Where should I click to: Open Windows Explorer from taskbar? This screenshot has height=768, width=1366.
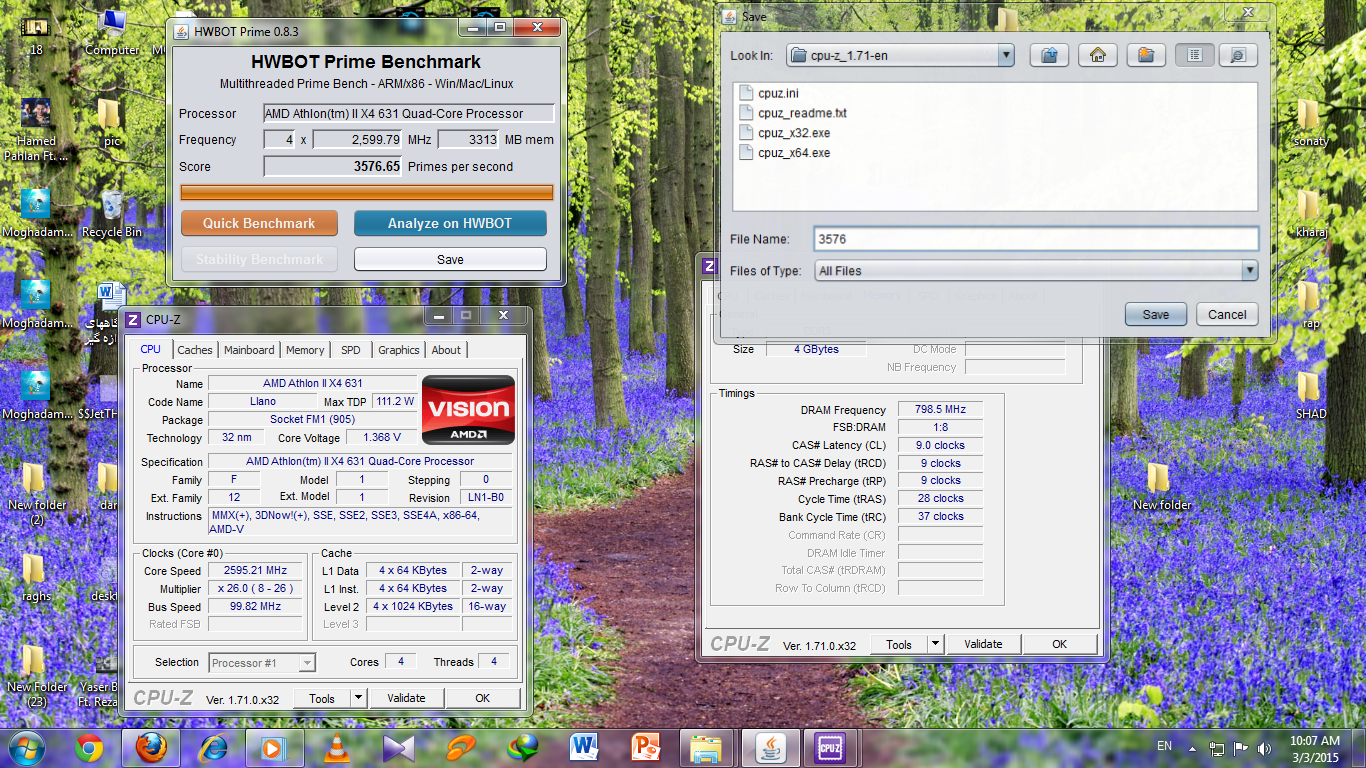708,748
